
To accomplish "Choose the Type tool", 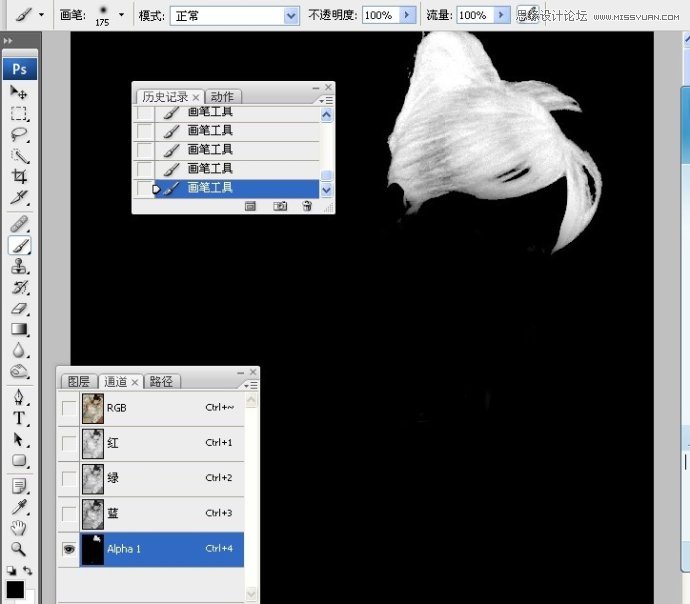I will point(19,418).
